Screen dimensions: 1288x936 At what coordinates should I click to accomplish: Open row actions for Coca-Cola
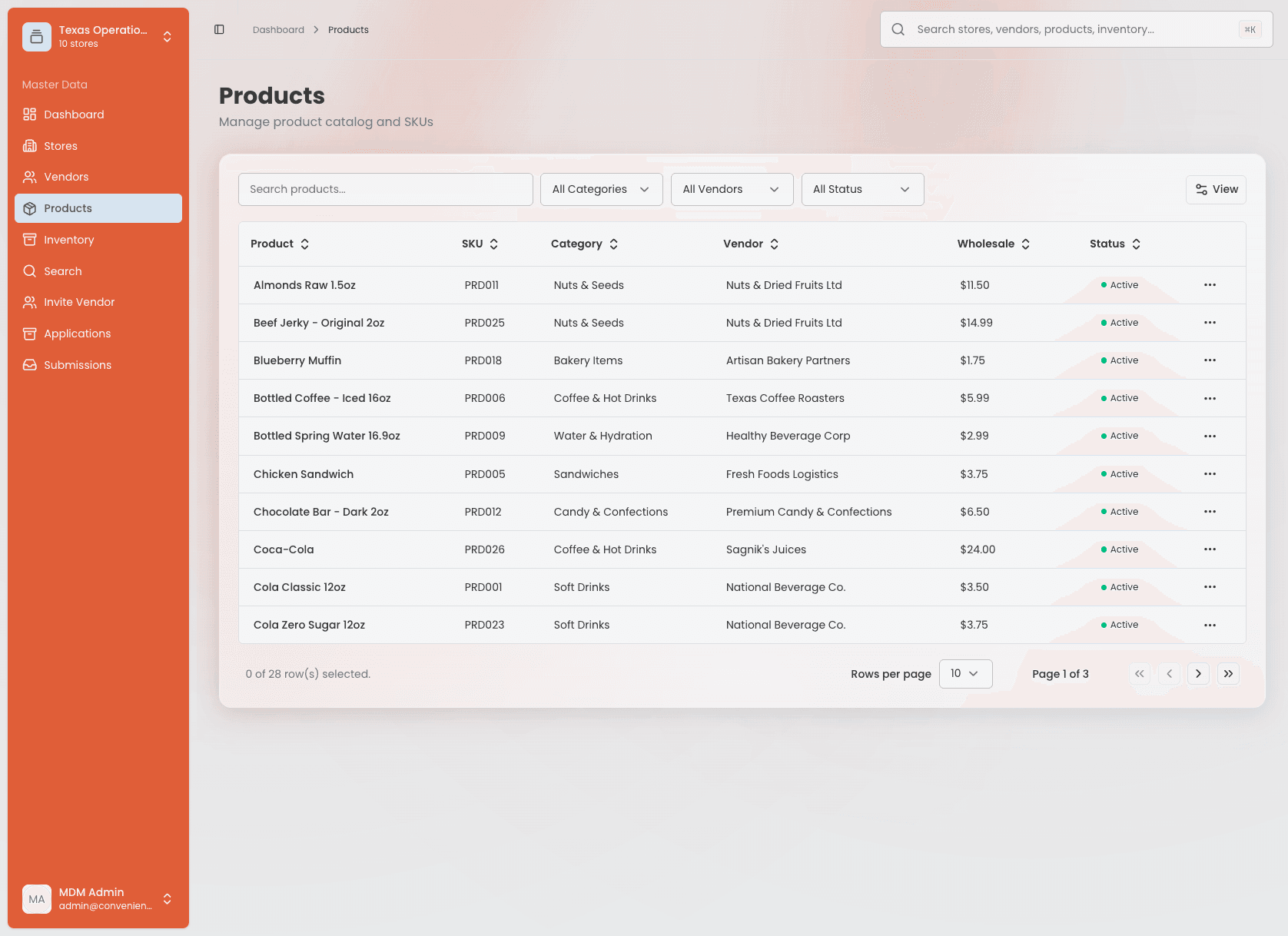(1210, 549)
